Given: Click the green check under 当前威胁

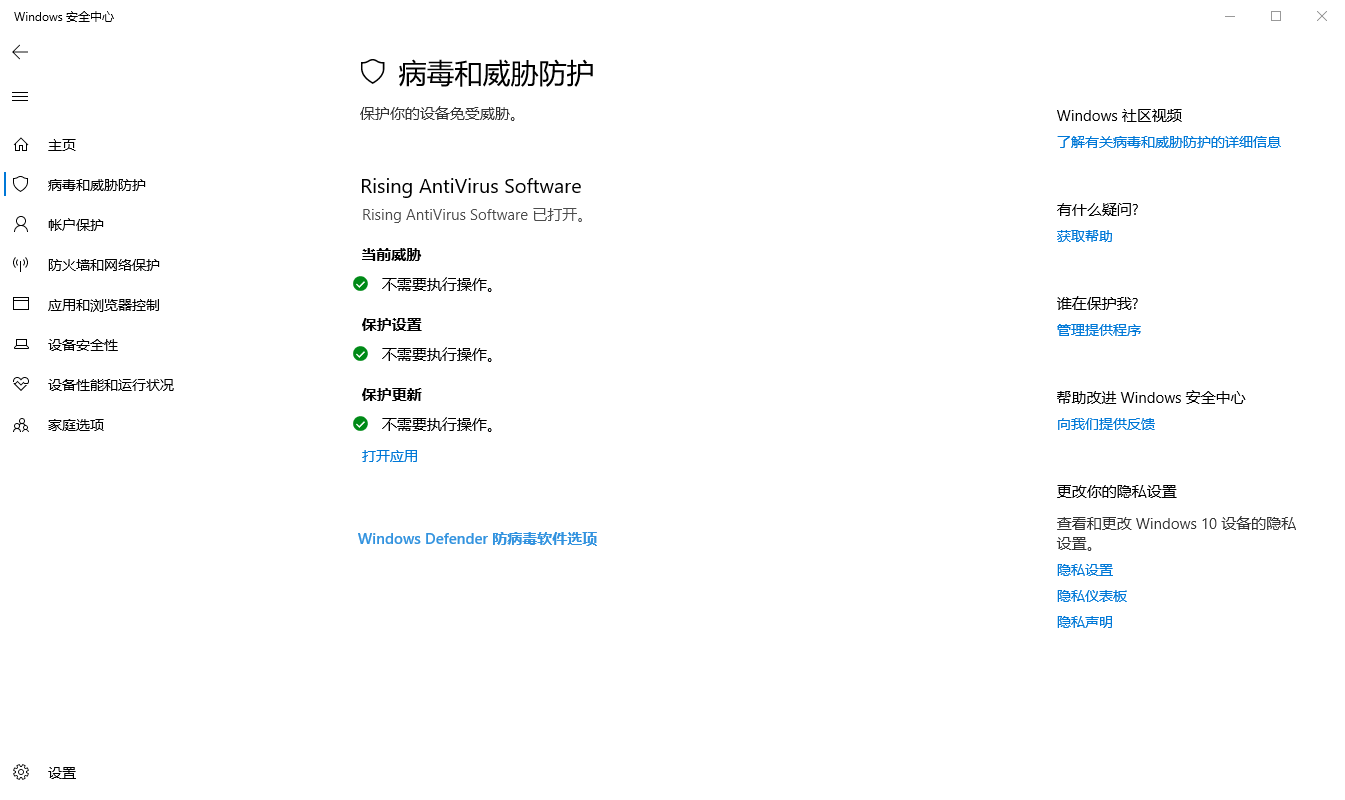Looking at the screenshot, I should [x=361, y=284].
